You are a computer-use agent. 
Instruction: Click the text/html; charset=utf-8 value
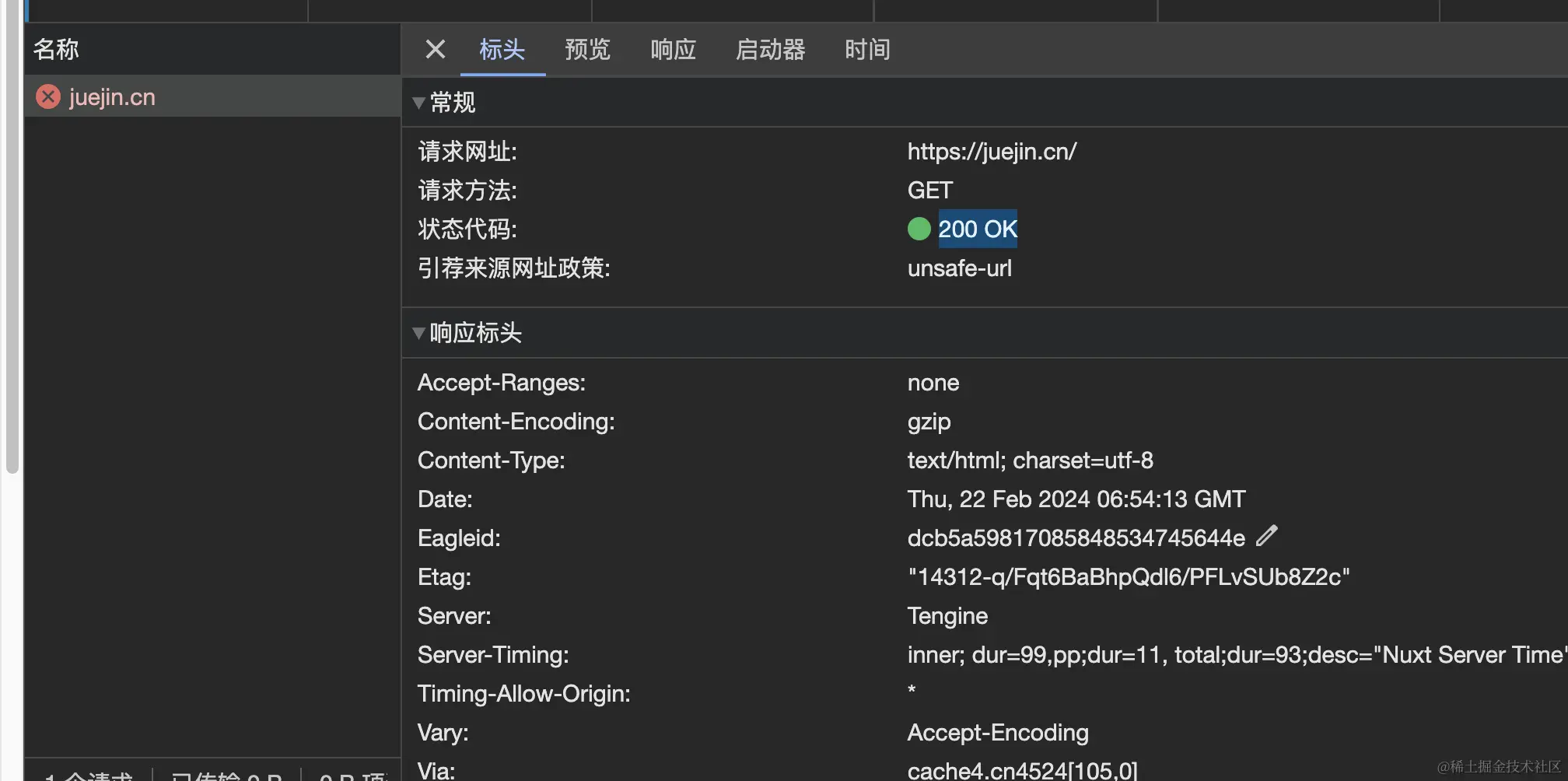pyautogui.click(x=1031, y=461)
